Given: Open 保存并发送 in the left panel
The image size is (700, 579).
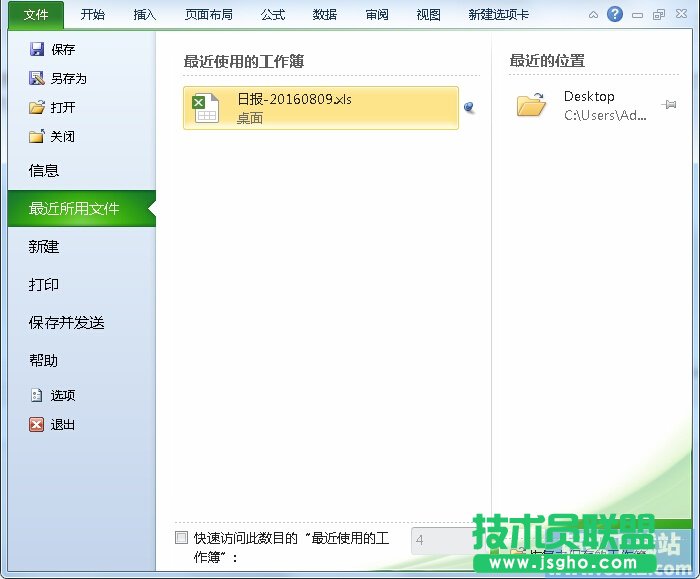Looking at the screenshot, I should pos(67,323).
